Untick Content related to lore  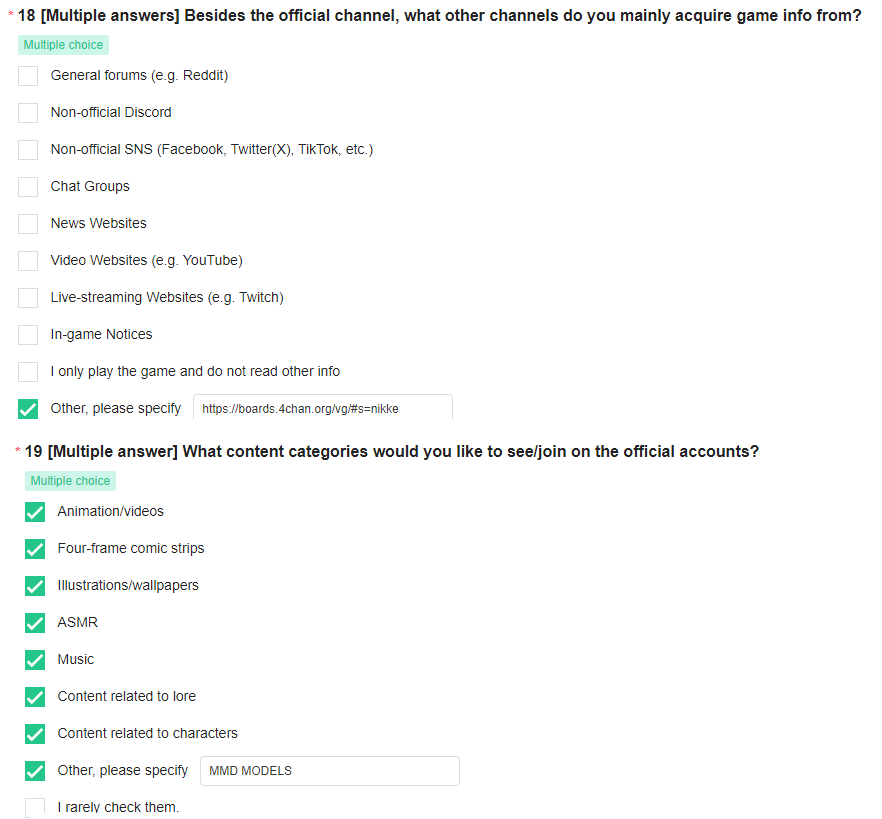pos(35,697)
